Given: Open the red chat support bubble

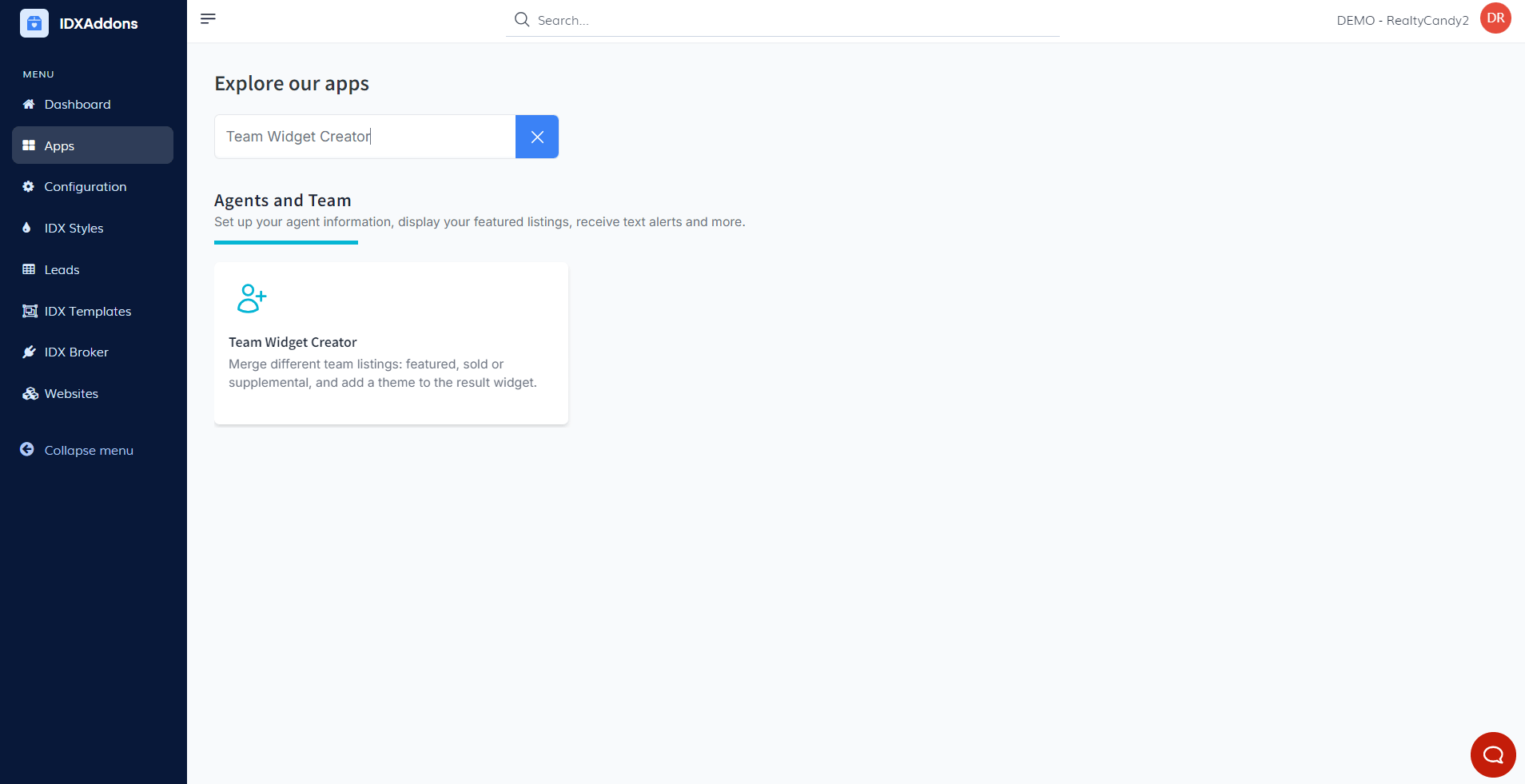Looking at the screenshot, I should click(1492, 754).
